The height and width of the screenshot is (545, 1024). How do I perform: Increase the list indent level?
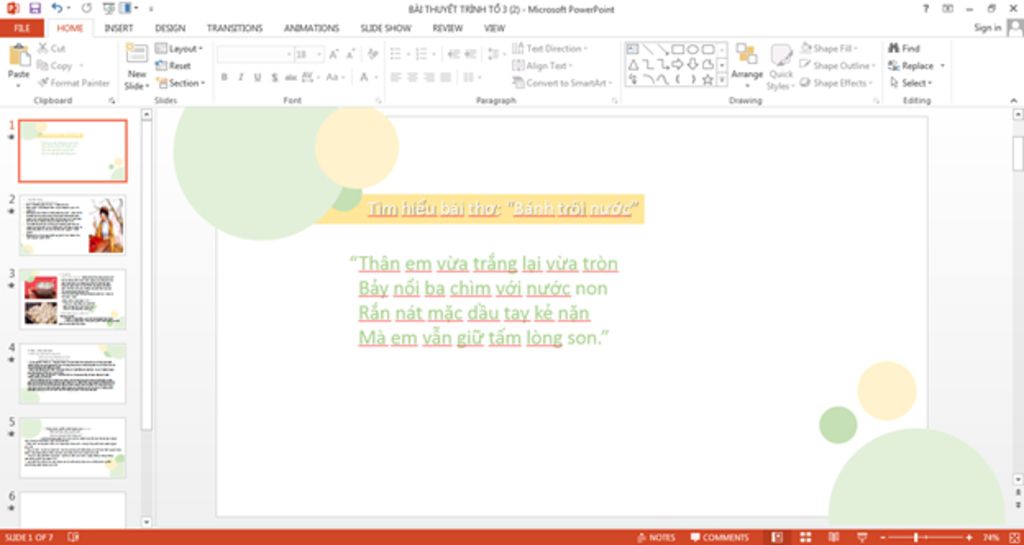click(472, 54)
